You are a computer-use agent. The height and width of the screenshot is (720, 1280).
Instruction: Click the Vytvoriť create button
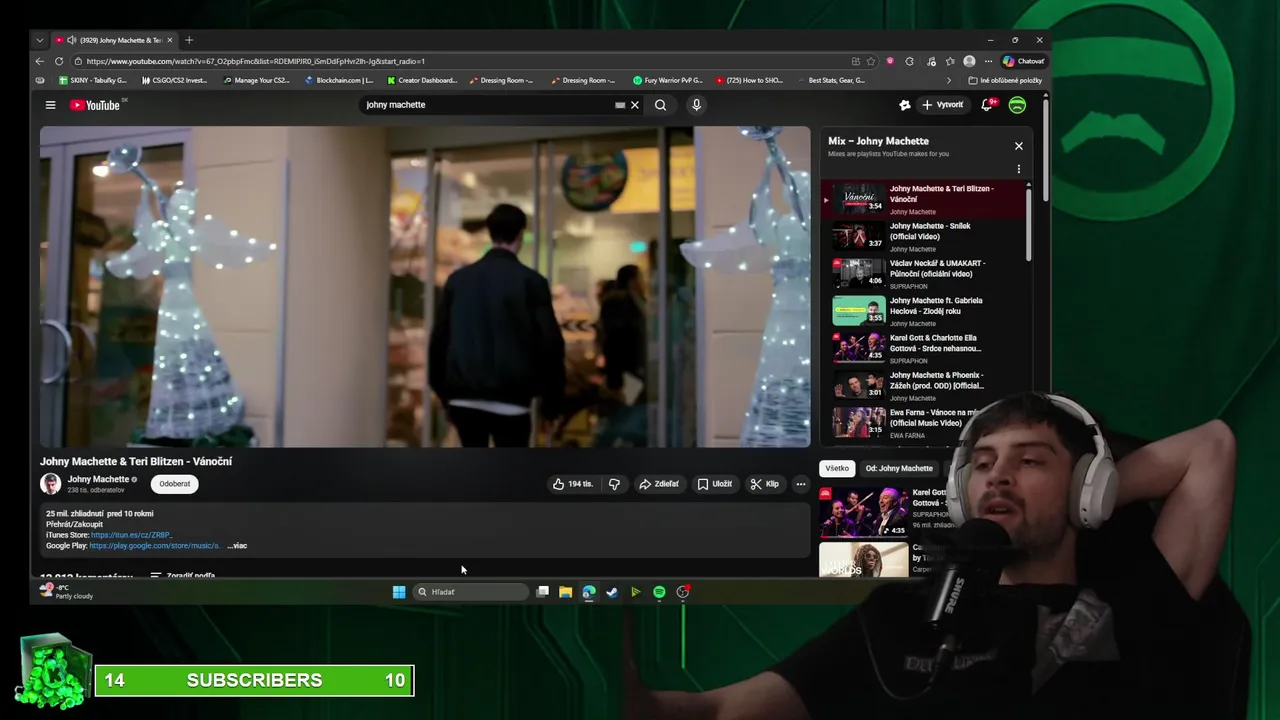tap(943, 105)
